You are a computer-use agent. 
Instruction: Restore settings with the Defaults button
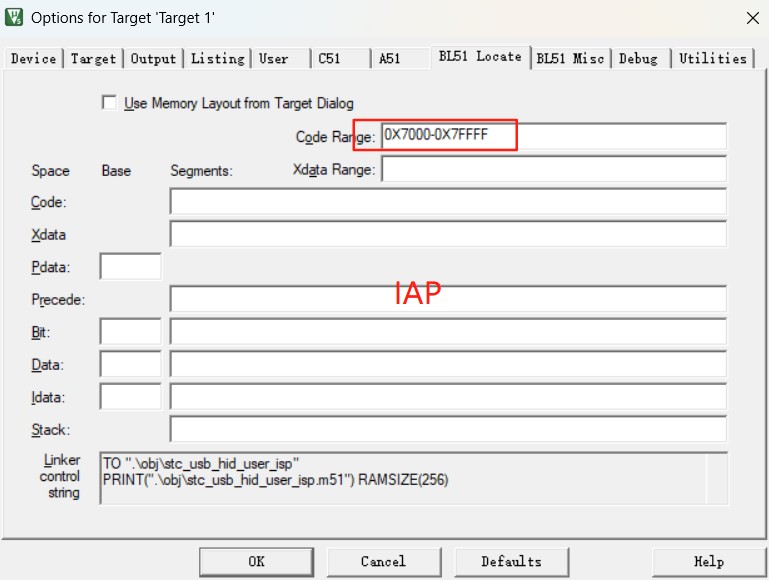point(512,562)
